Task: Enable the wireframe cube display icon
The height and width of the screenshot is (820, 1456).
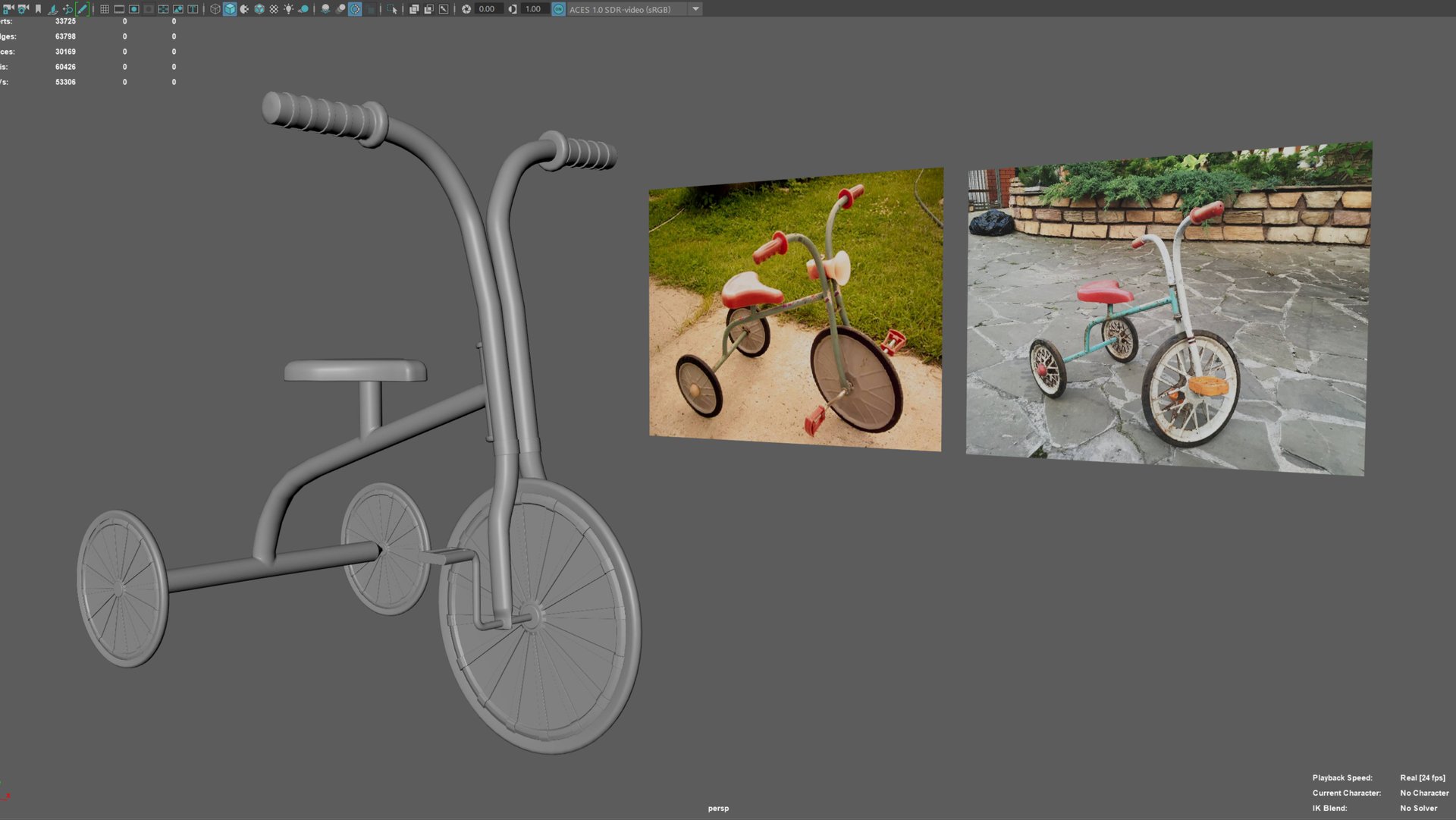Action: pos(215,9)
